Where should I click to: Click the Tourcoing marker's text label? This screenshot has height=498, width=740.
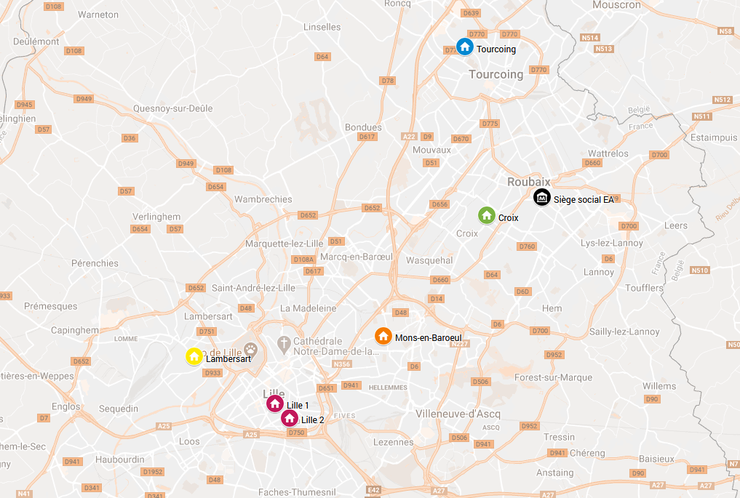click(x=496, y=49)
